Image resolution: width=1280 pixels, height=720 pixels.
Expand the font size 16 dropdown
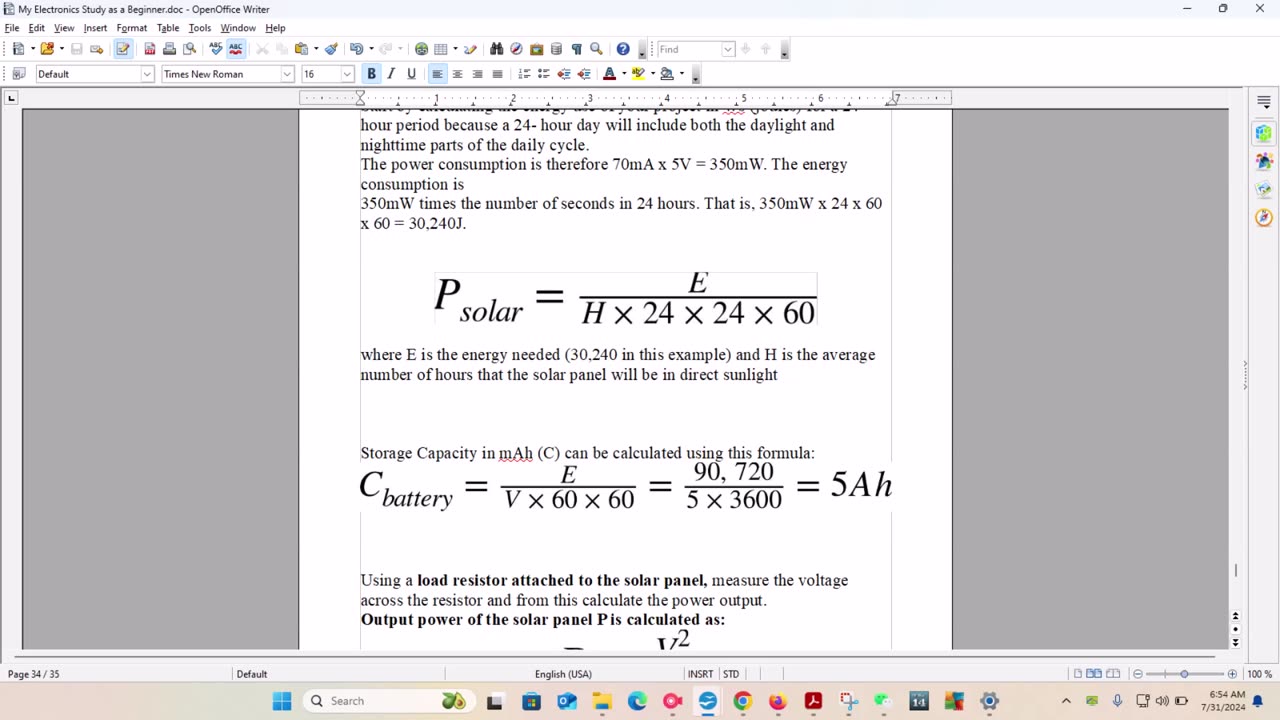[x=347, y=74]
